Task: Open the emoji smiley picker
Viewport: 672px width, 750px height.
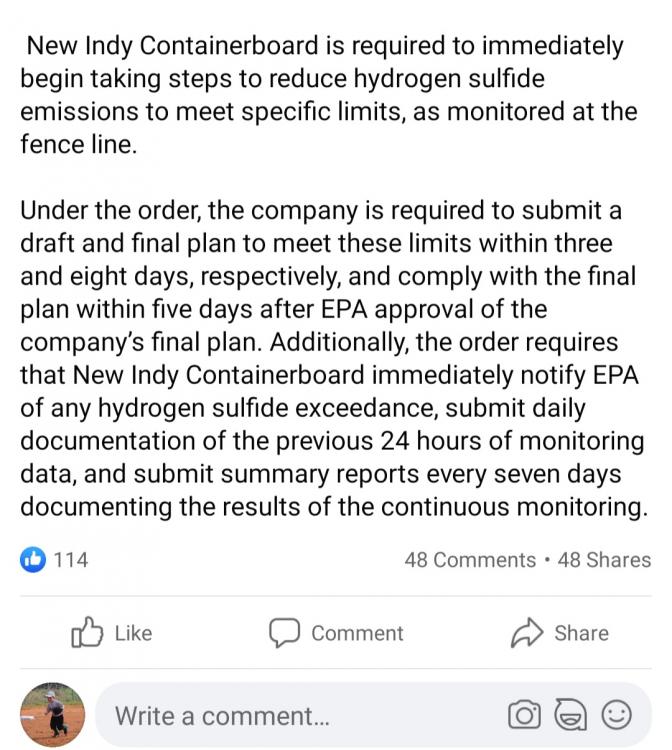Action: 617,716
